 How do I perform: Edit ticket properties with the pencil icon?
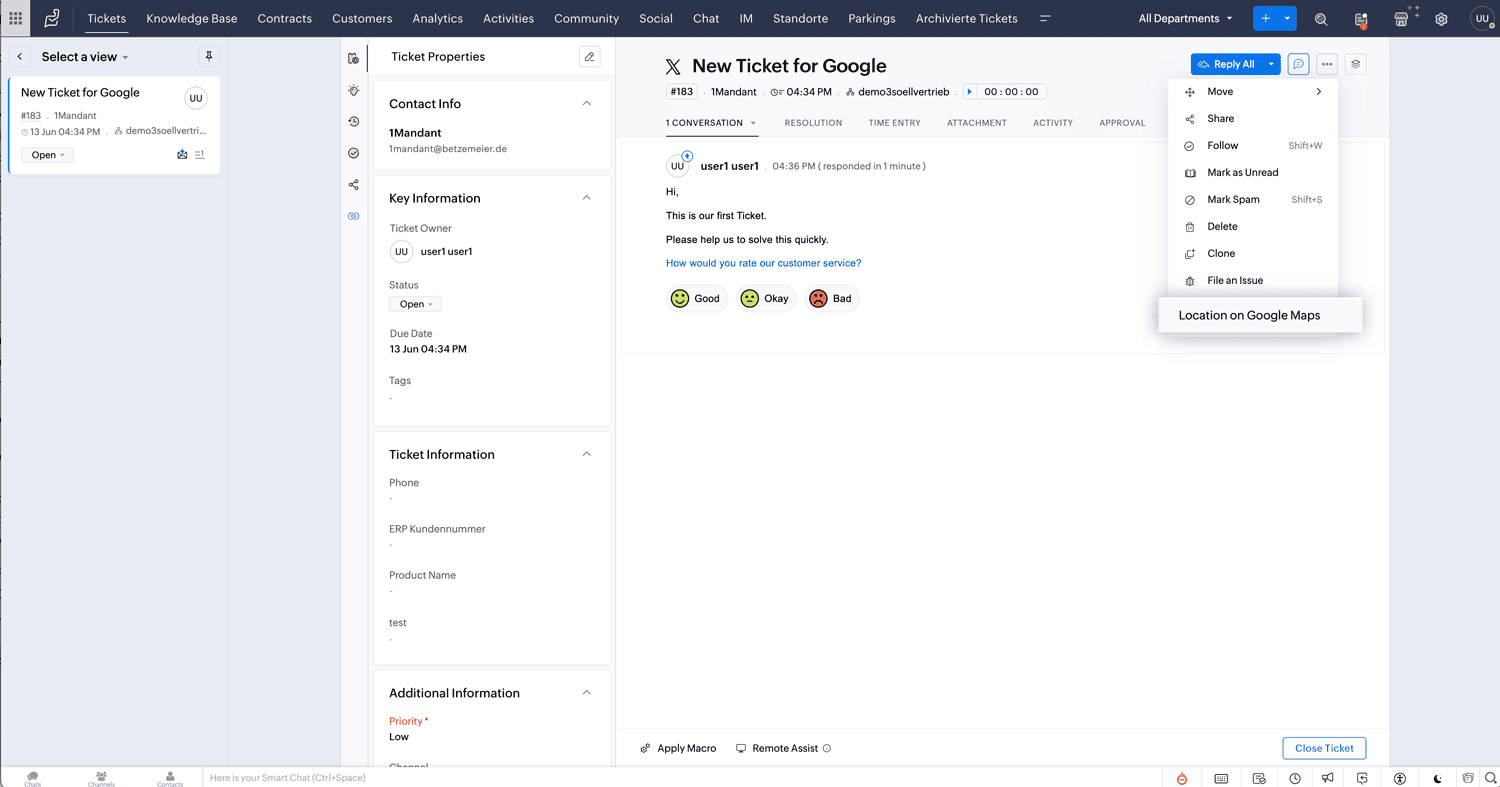tap(590, 57)
